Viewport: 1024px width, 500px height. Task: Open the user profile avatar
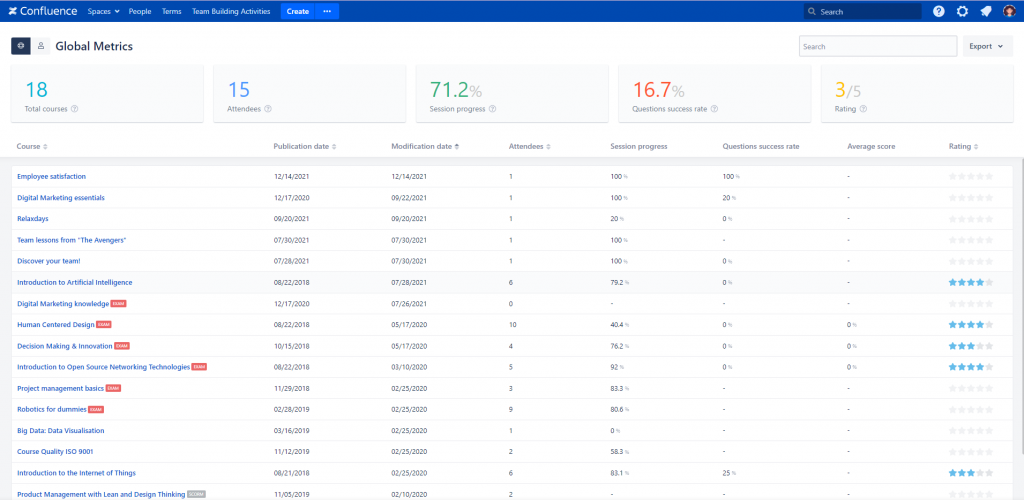(1009, 11)
